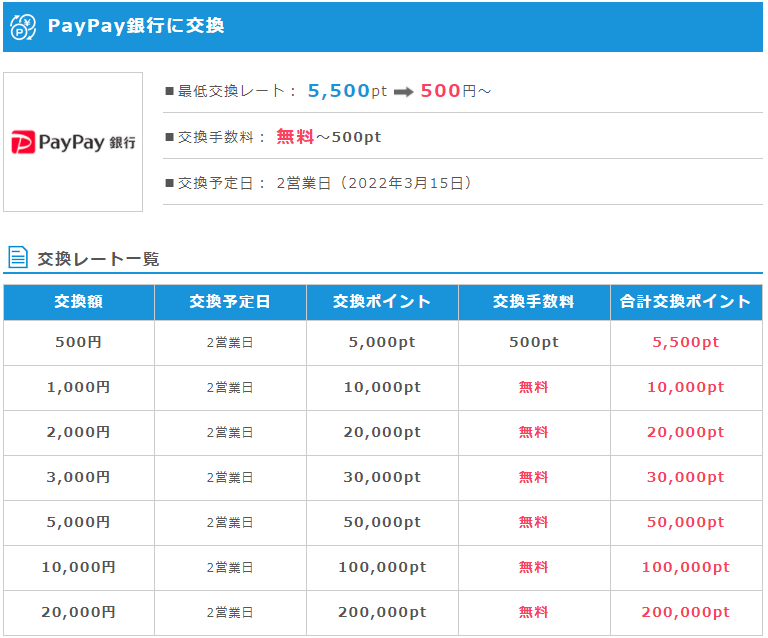Viewport: 768px width, 638px height.
Task: Click the 無料 fee cell in 2,000円 row
Action: point(534,433)
